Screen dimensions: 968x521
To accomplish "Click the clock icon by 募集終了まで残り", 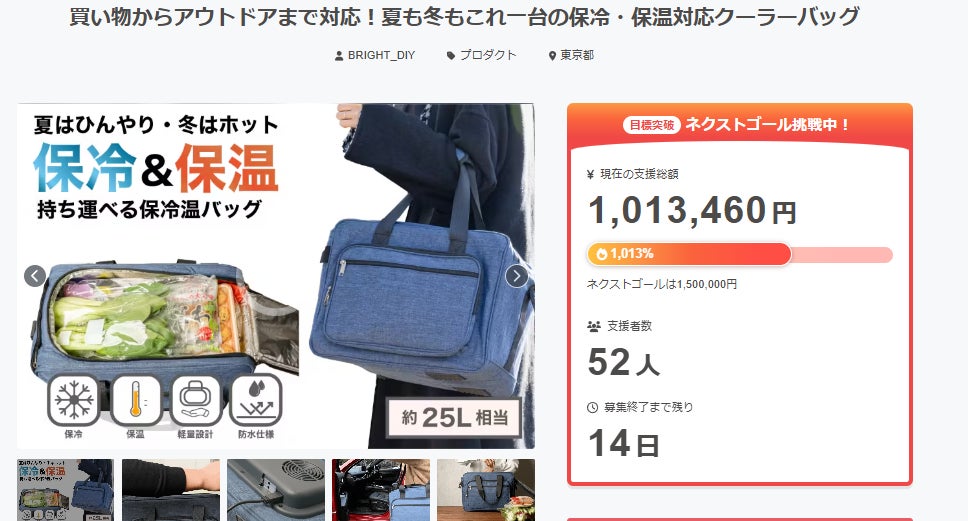I will [x=592, y=407].
